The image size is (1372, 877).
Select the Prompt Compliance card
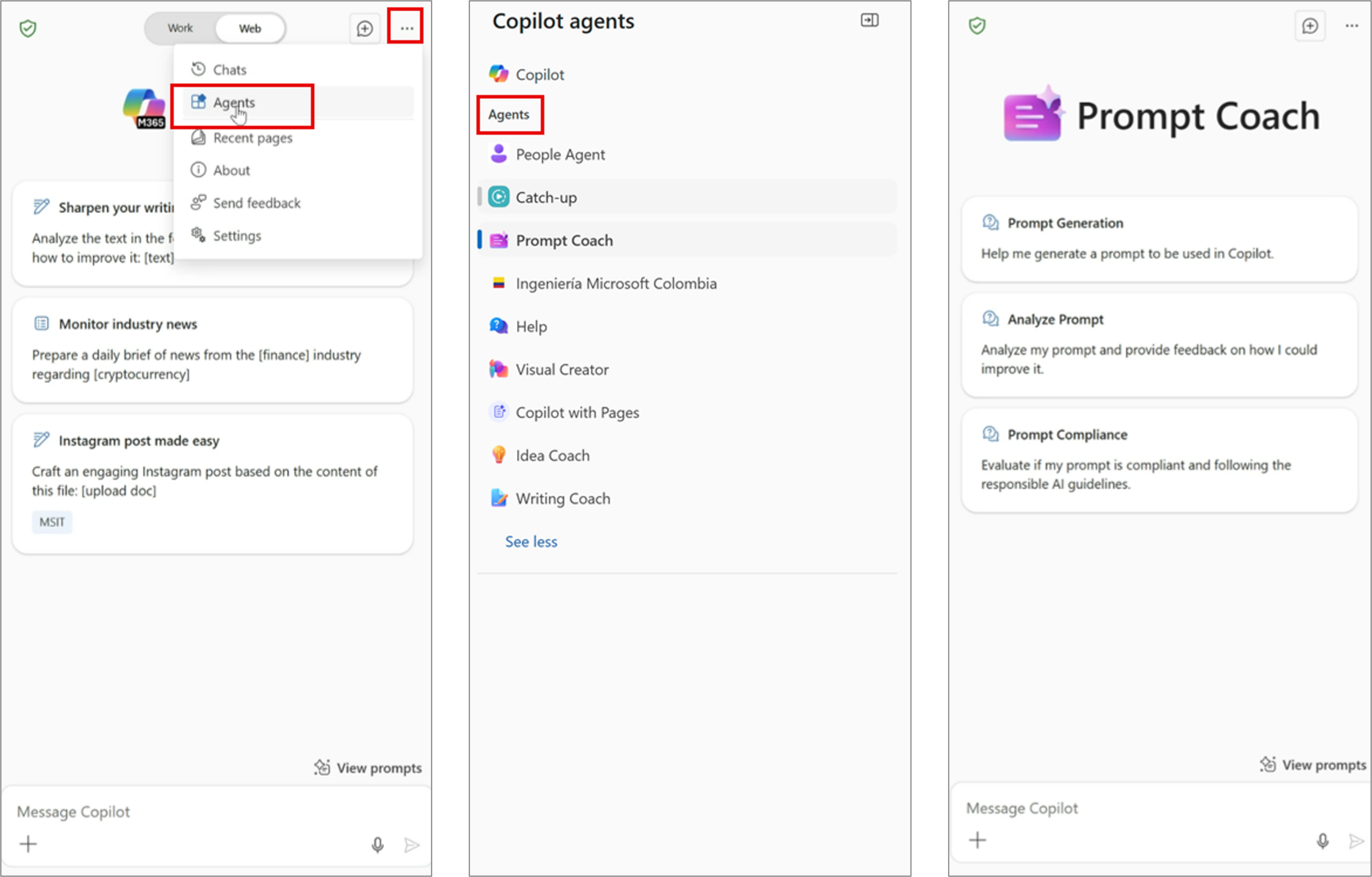tap(1159, 460)
